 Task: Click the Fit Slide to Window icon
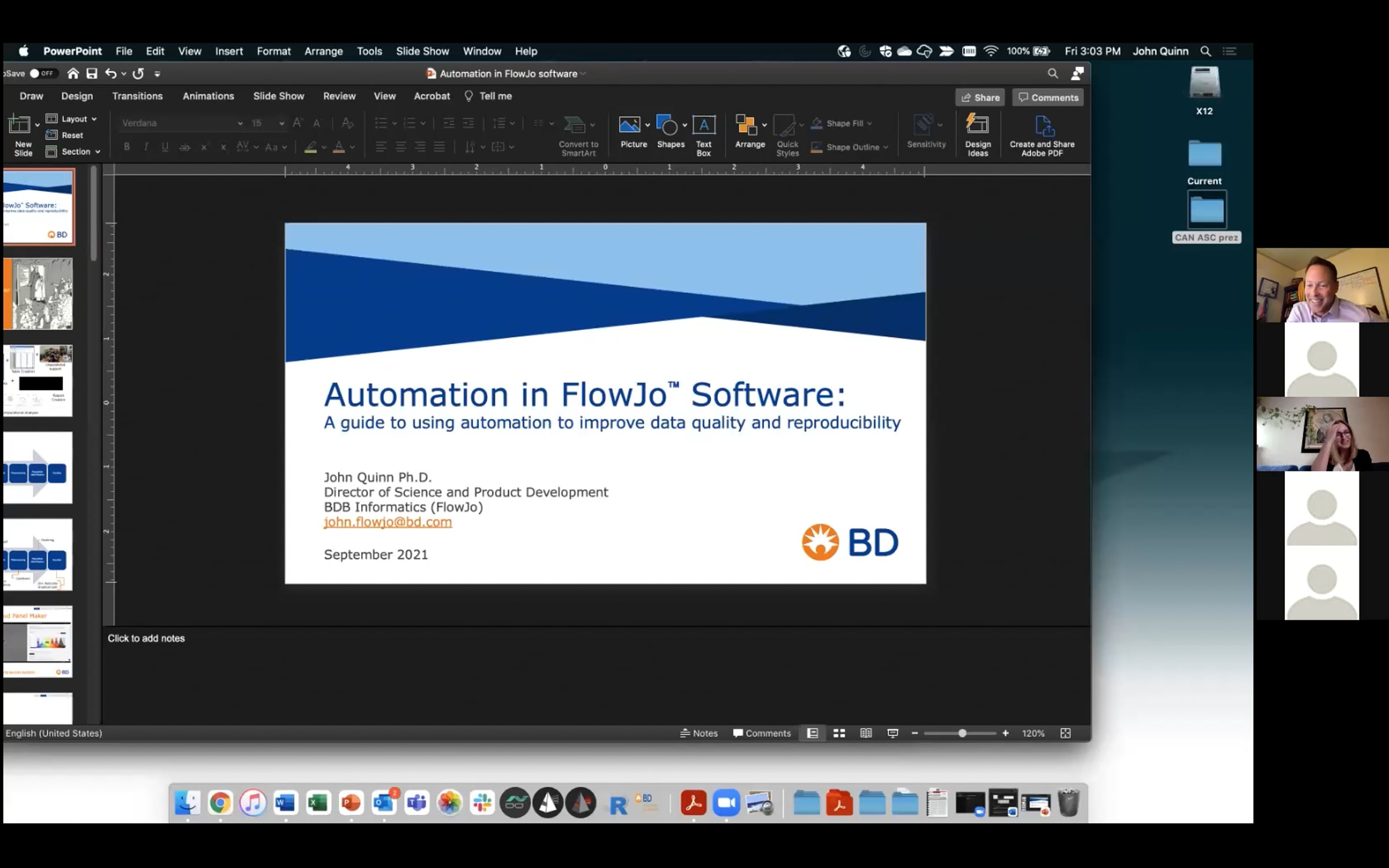[1065, 733]
